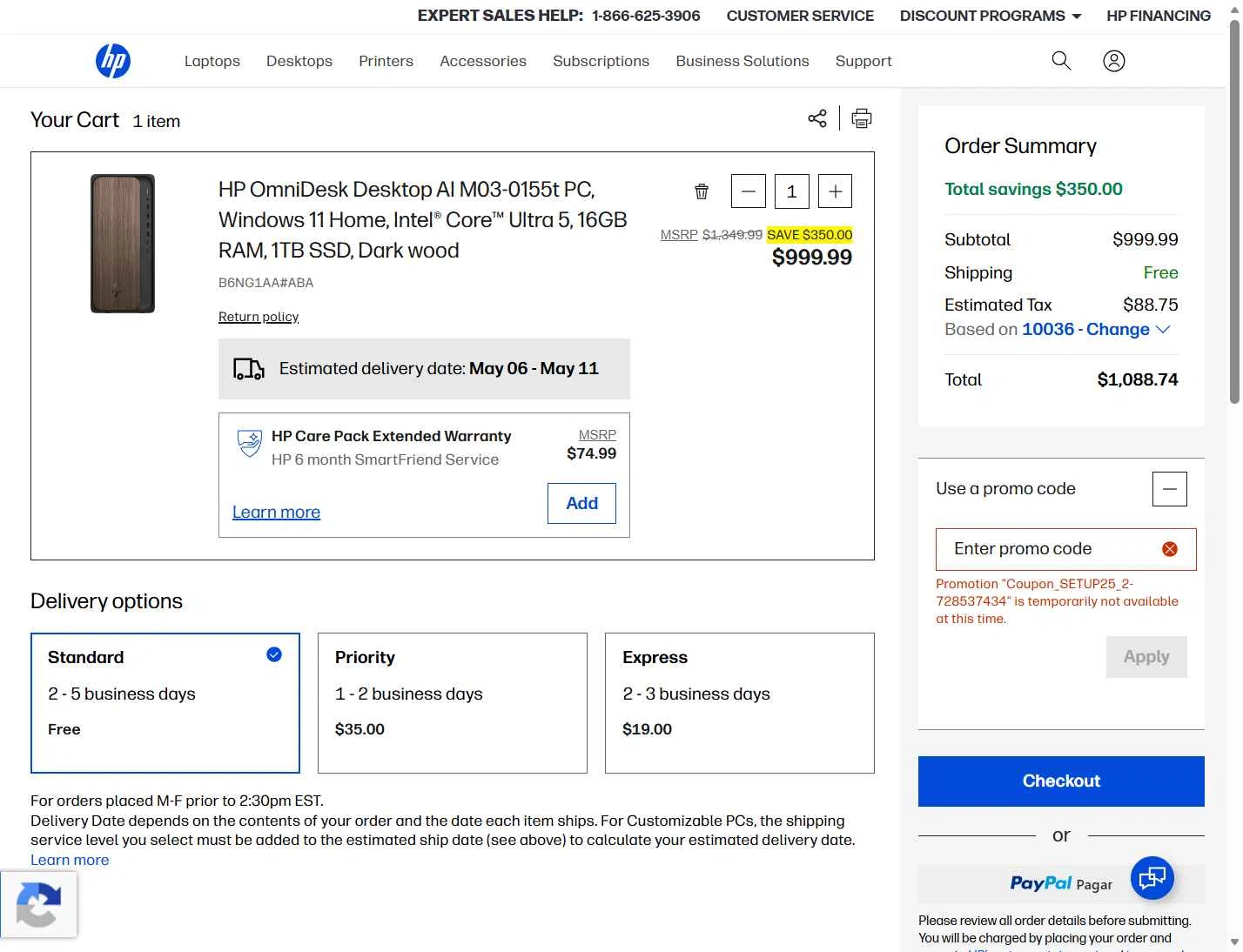Pay with PayPal button
The image size is (1243, 952).
[1061, 884]
